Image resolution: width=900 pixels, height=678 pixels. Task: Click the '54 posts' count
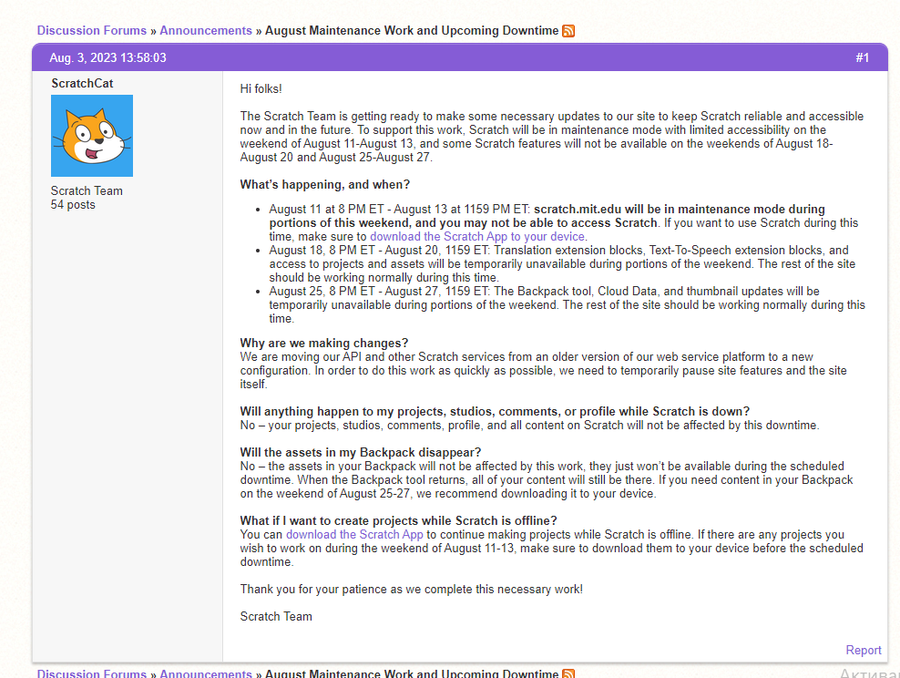click(x=73, y=205)
